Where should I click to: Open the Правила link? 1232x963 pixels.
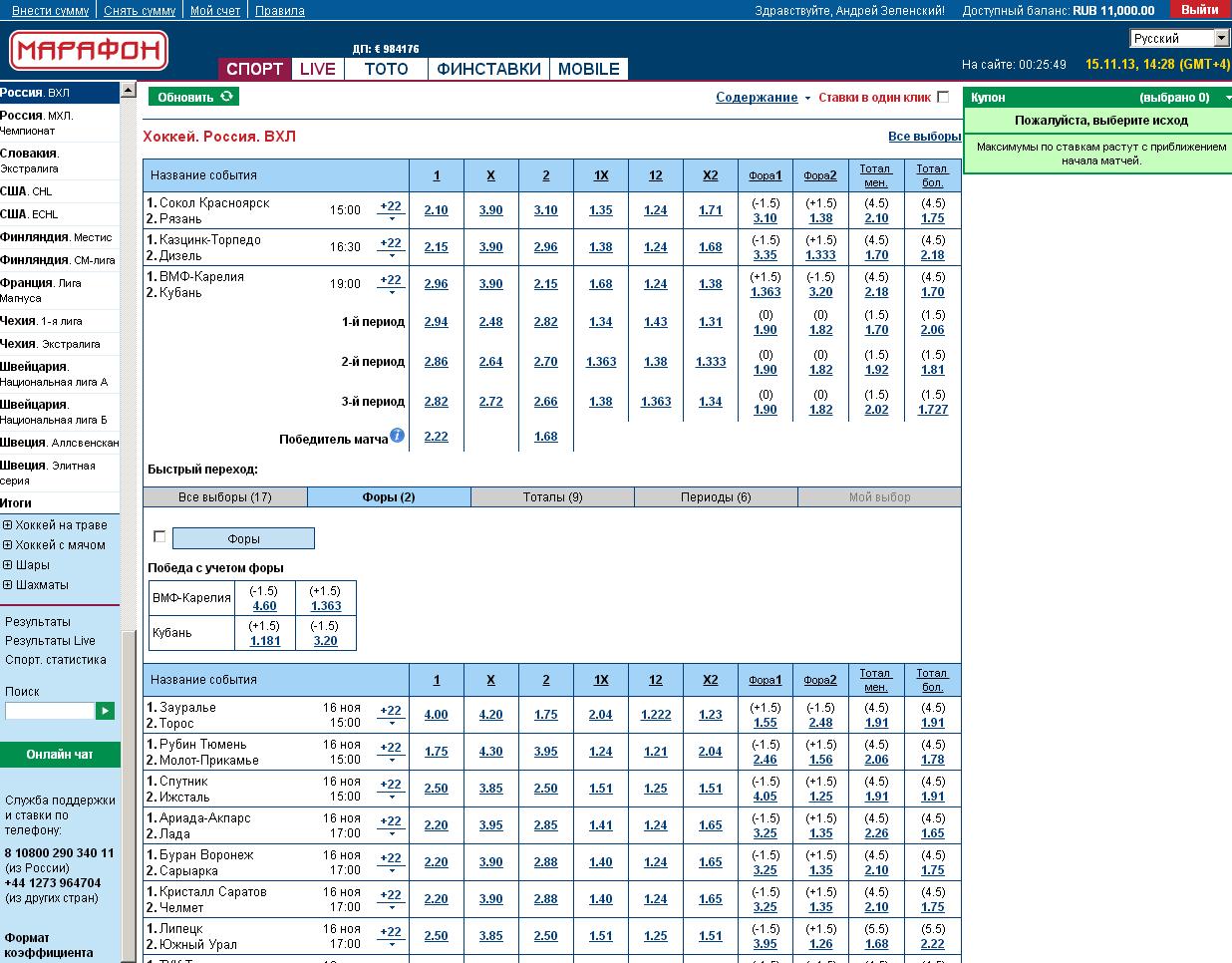pyautogui.click(x=280, y=11)
